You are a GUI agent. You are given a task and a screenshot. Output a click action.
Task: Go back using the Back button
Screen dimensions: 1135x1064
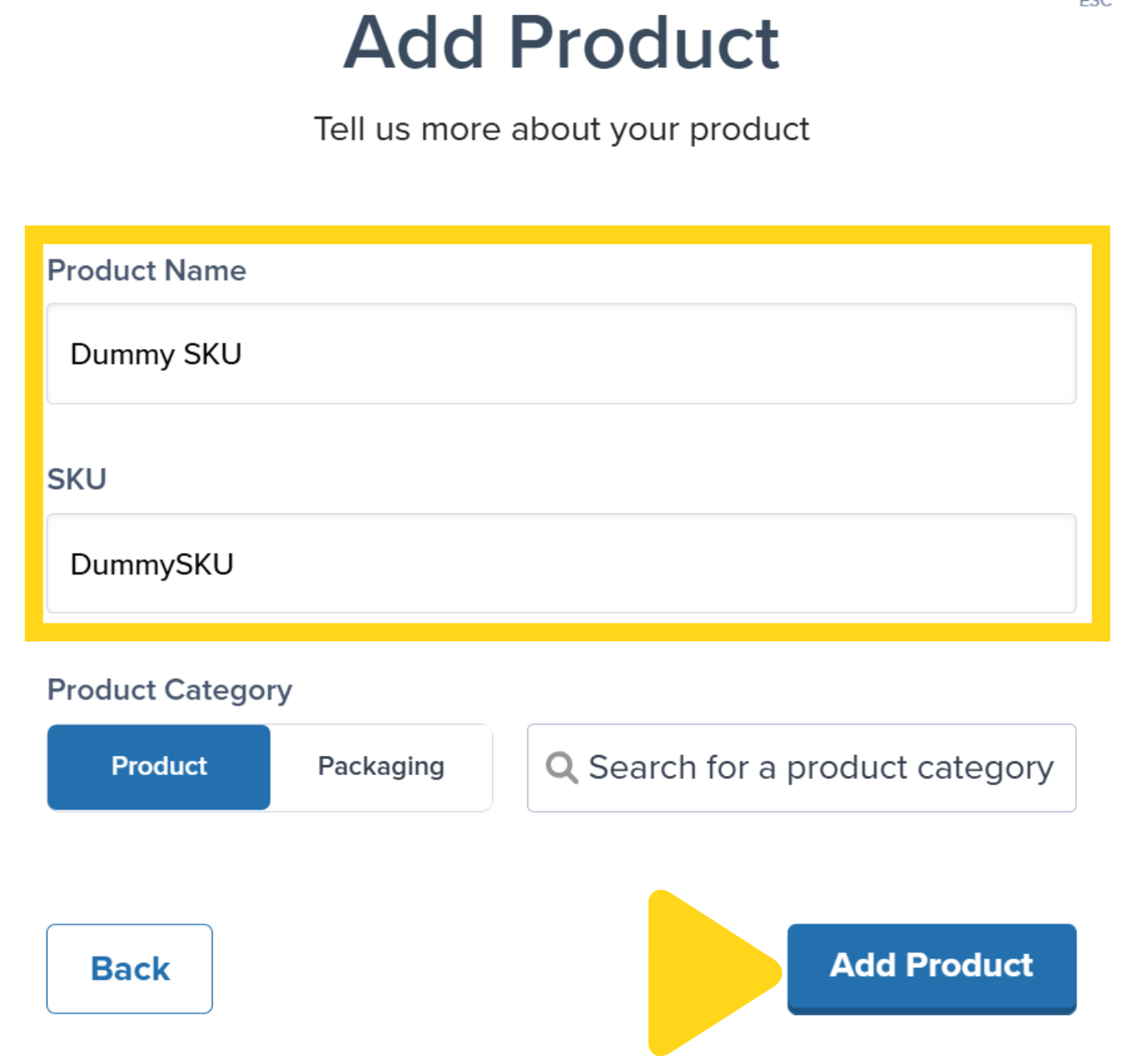pos(129,969)
